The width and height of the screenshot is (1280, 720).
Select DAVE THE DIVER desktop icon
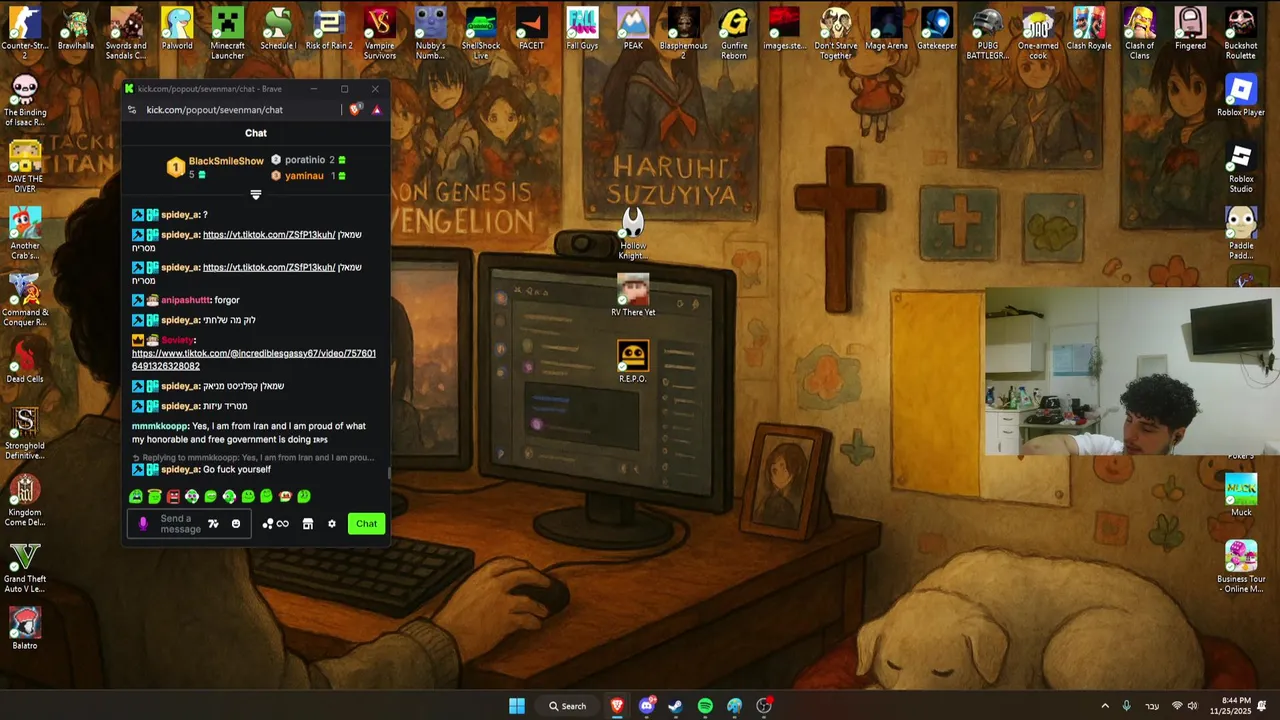pyautogui.click(x=25, y=167)
